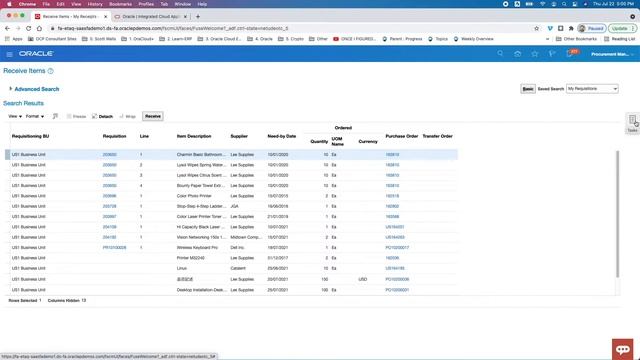Open the Watchlist flag icon
640x360 pixels.
click(x=552, y=53)
